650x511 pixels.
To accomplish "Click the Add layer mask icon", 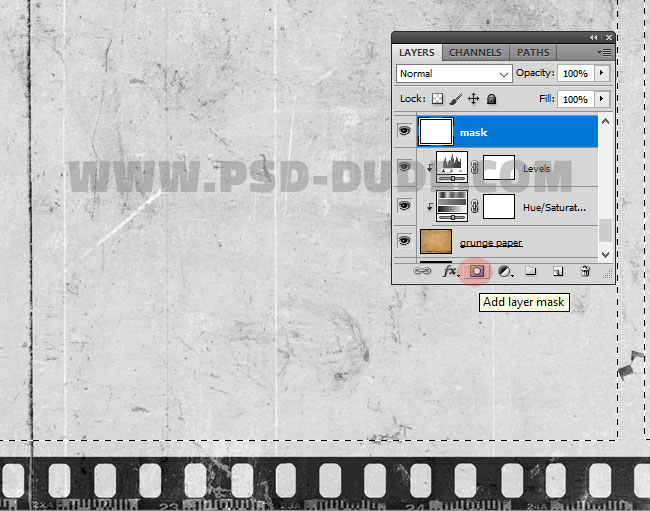I will (476, 271).
